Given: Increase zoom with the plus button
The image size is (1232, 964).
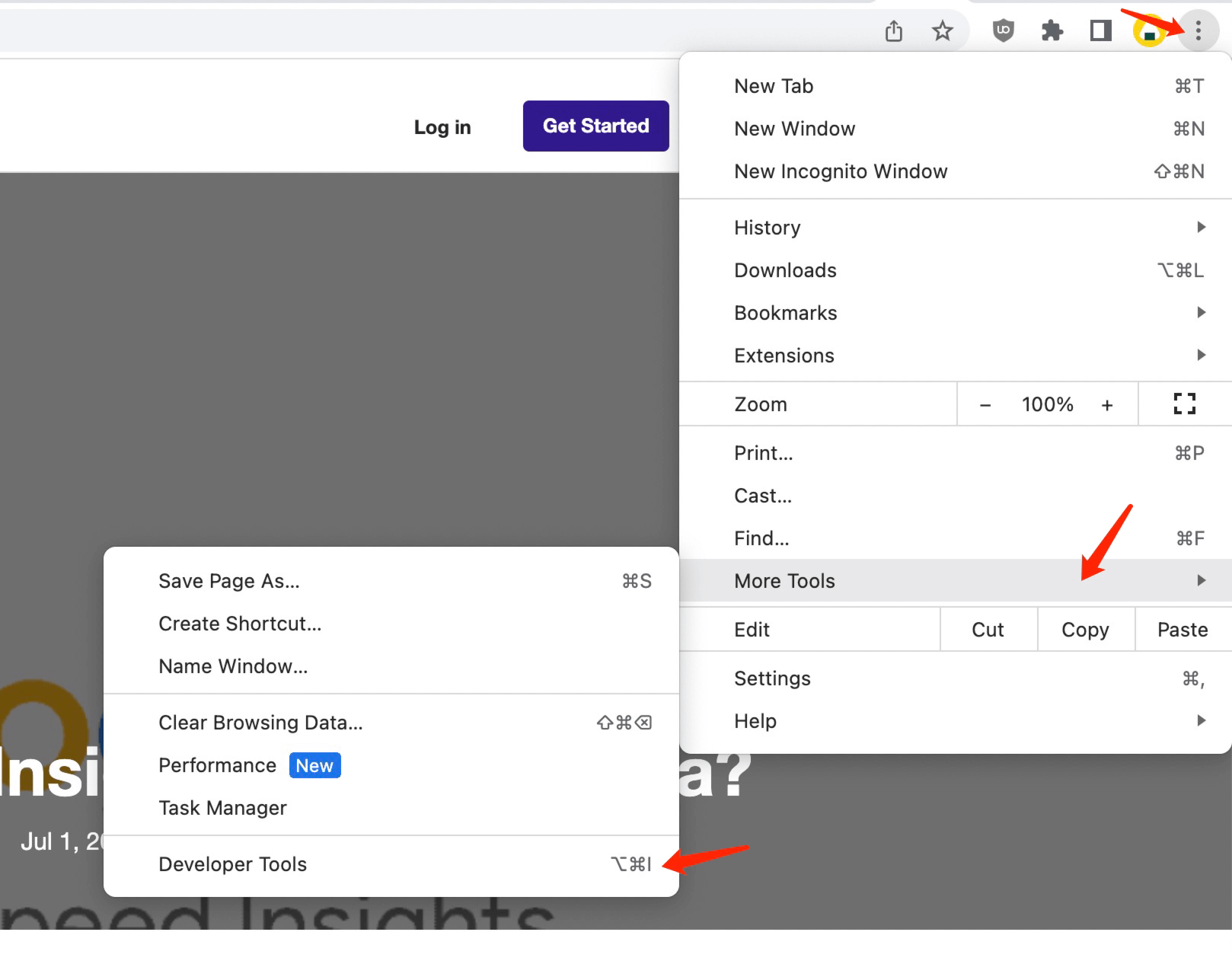Looking at the screenshot, I should (x=1107, y=405).
